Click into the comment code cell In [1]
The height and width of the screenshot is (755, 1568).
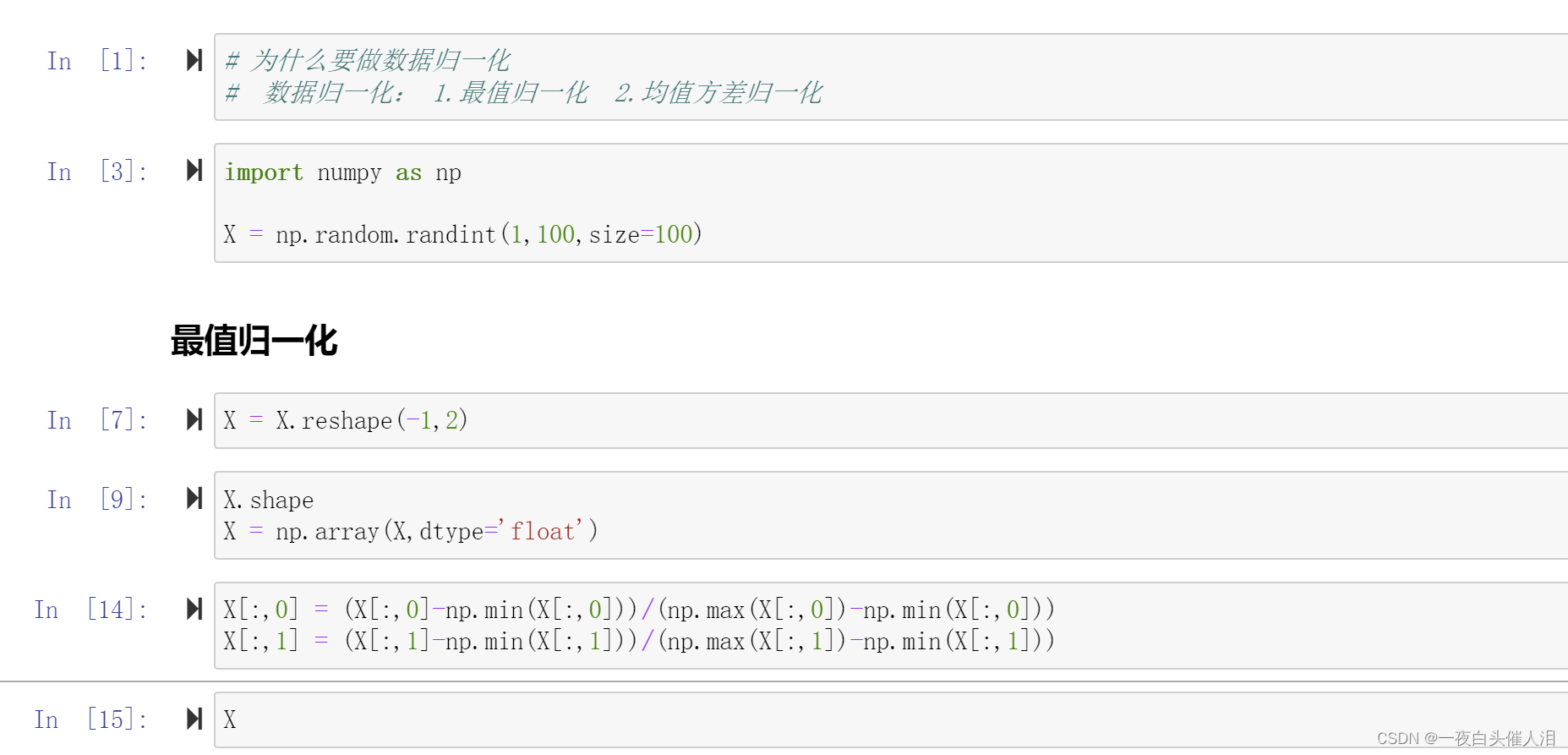point(891,77)
